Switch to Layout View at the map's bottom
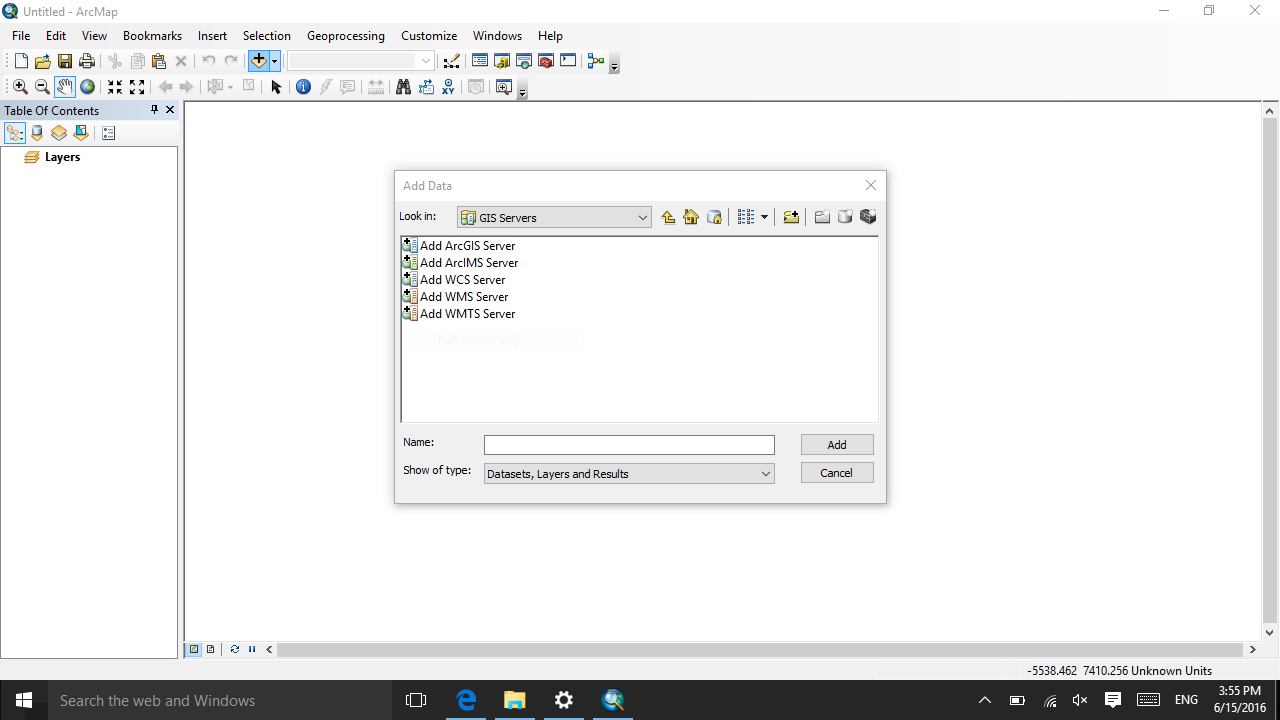This screenshot has width=1280, height=720. tap(210, 649)
